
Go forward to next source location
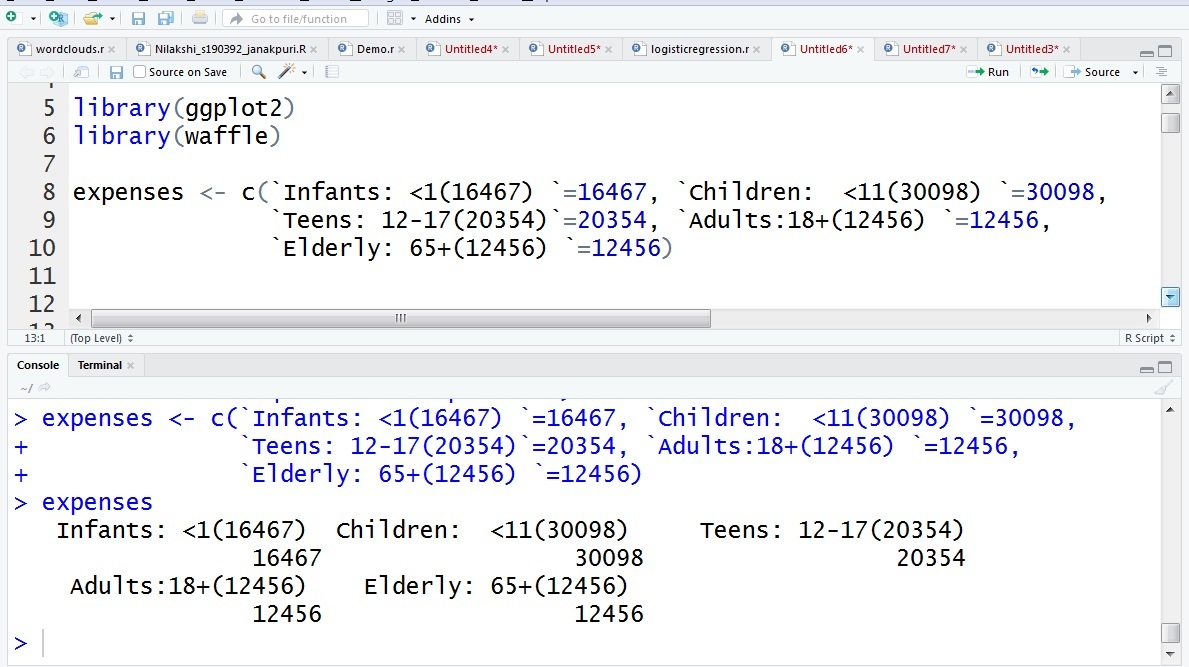47,72
